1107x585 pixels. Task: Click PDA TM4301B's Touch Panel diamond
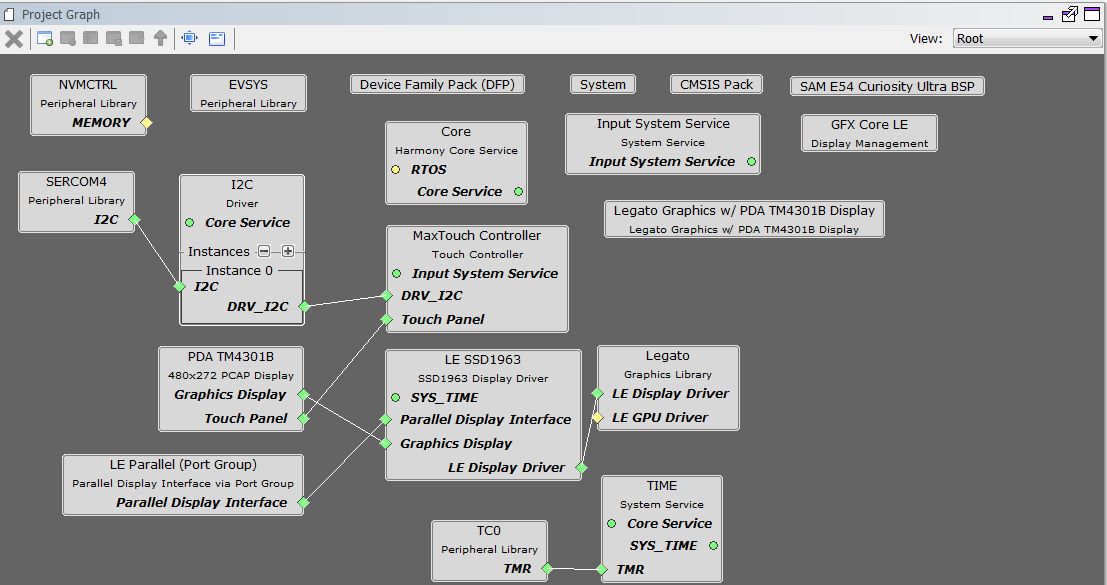click(304, 418)
